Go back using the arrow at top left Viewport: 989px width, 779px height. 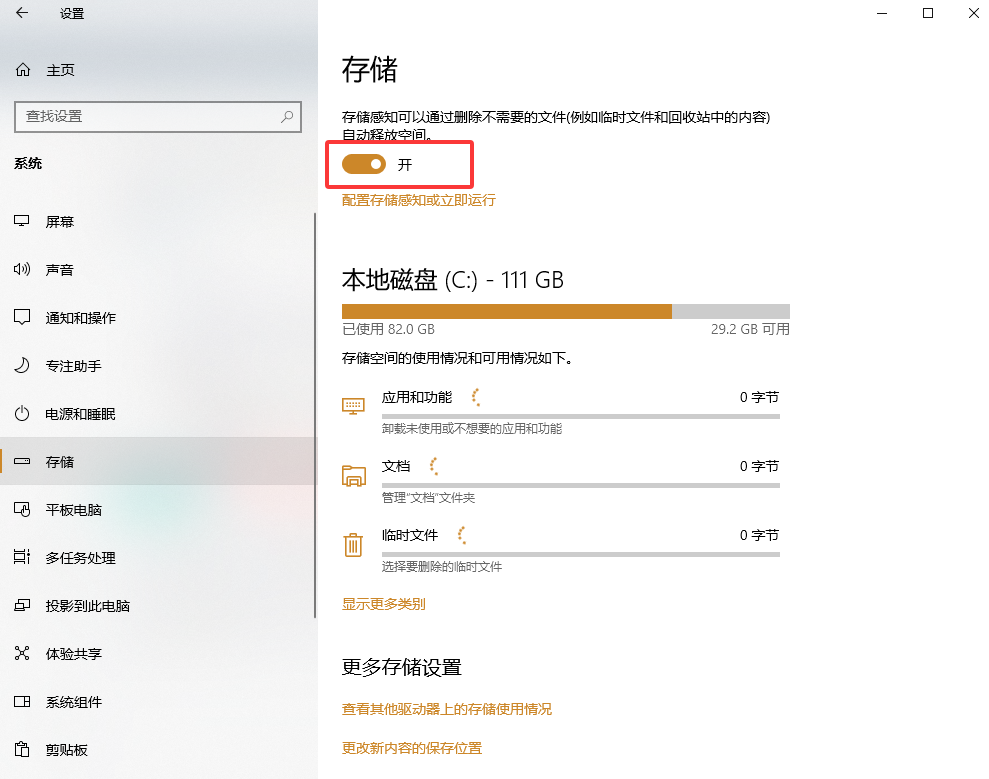pyautogui.click(x=20, y=14)
